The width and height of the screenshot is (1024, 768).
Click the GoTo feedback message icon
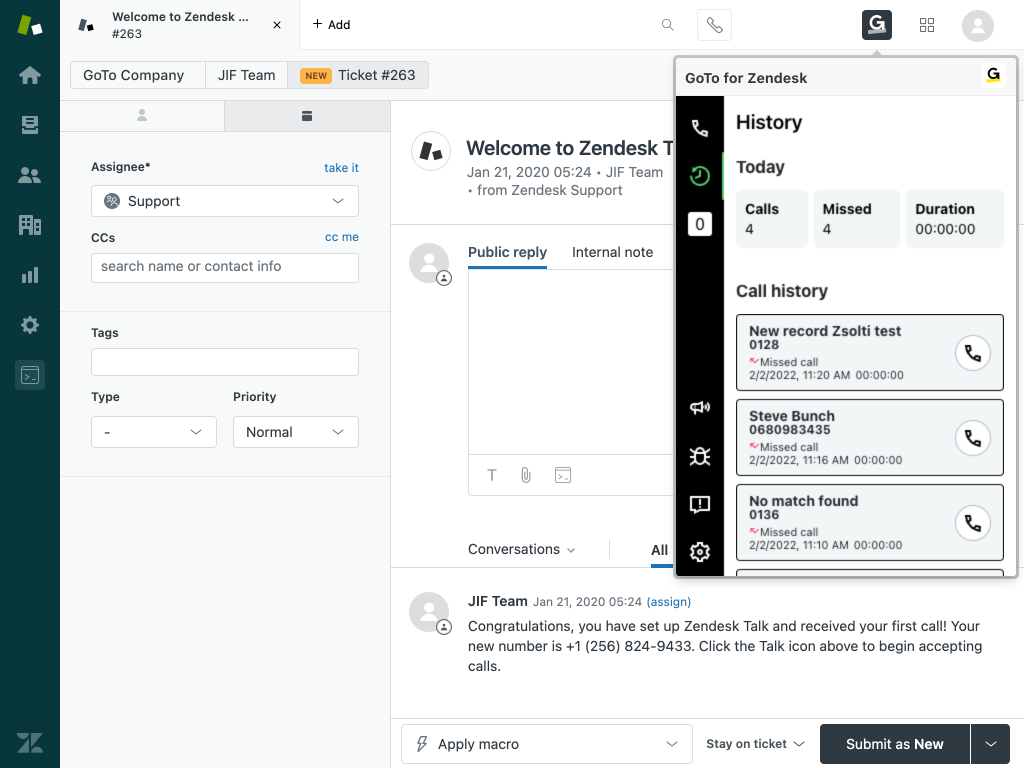(700, 504)
